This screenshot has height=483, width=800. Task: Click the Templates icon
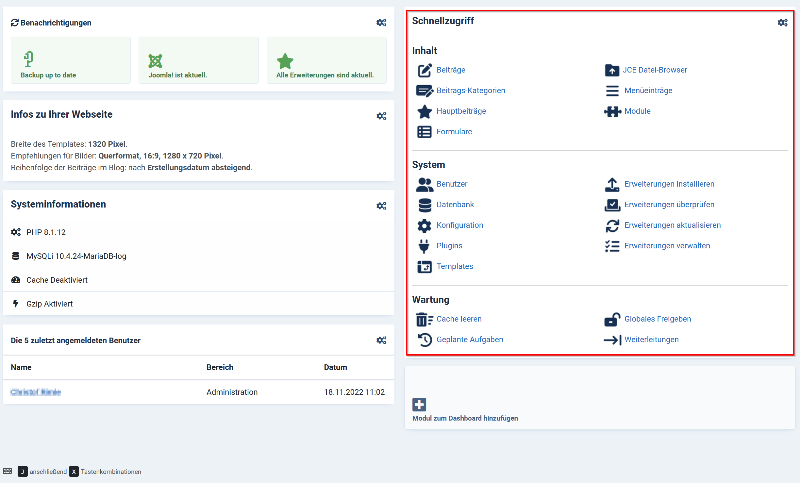(424, 267)
